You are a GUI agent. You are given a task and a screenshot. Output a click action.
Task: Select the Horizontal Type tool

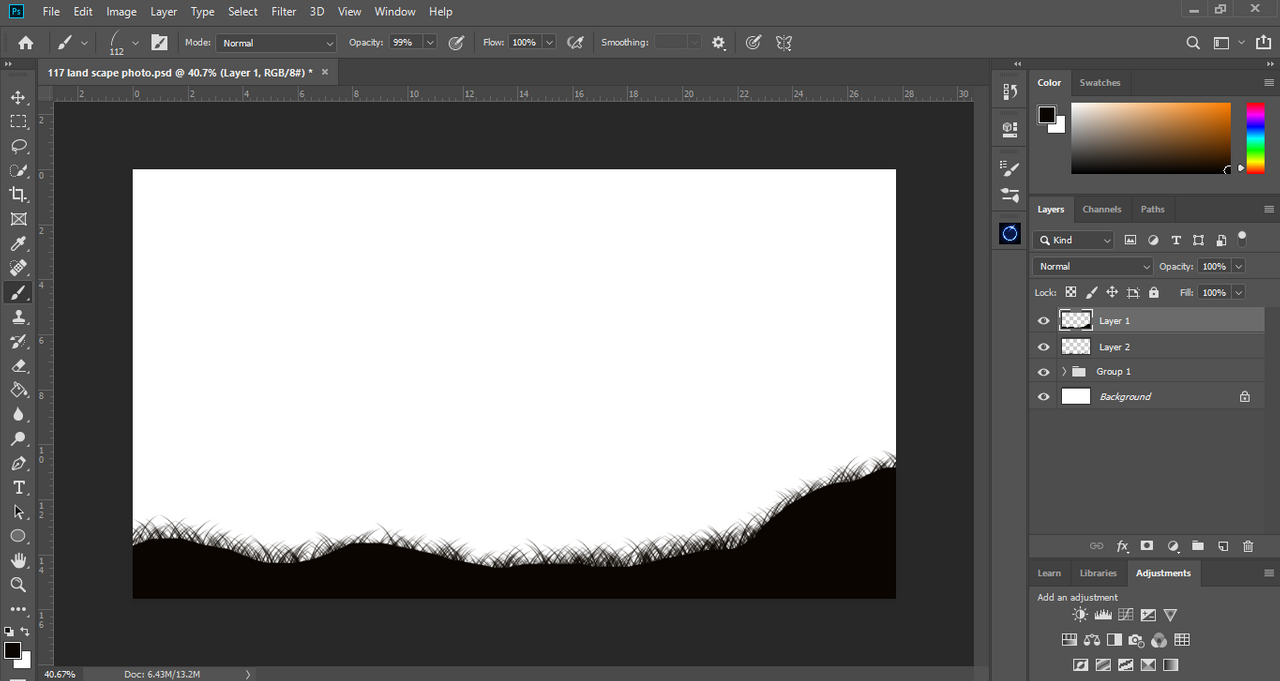point(18,487)
